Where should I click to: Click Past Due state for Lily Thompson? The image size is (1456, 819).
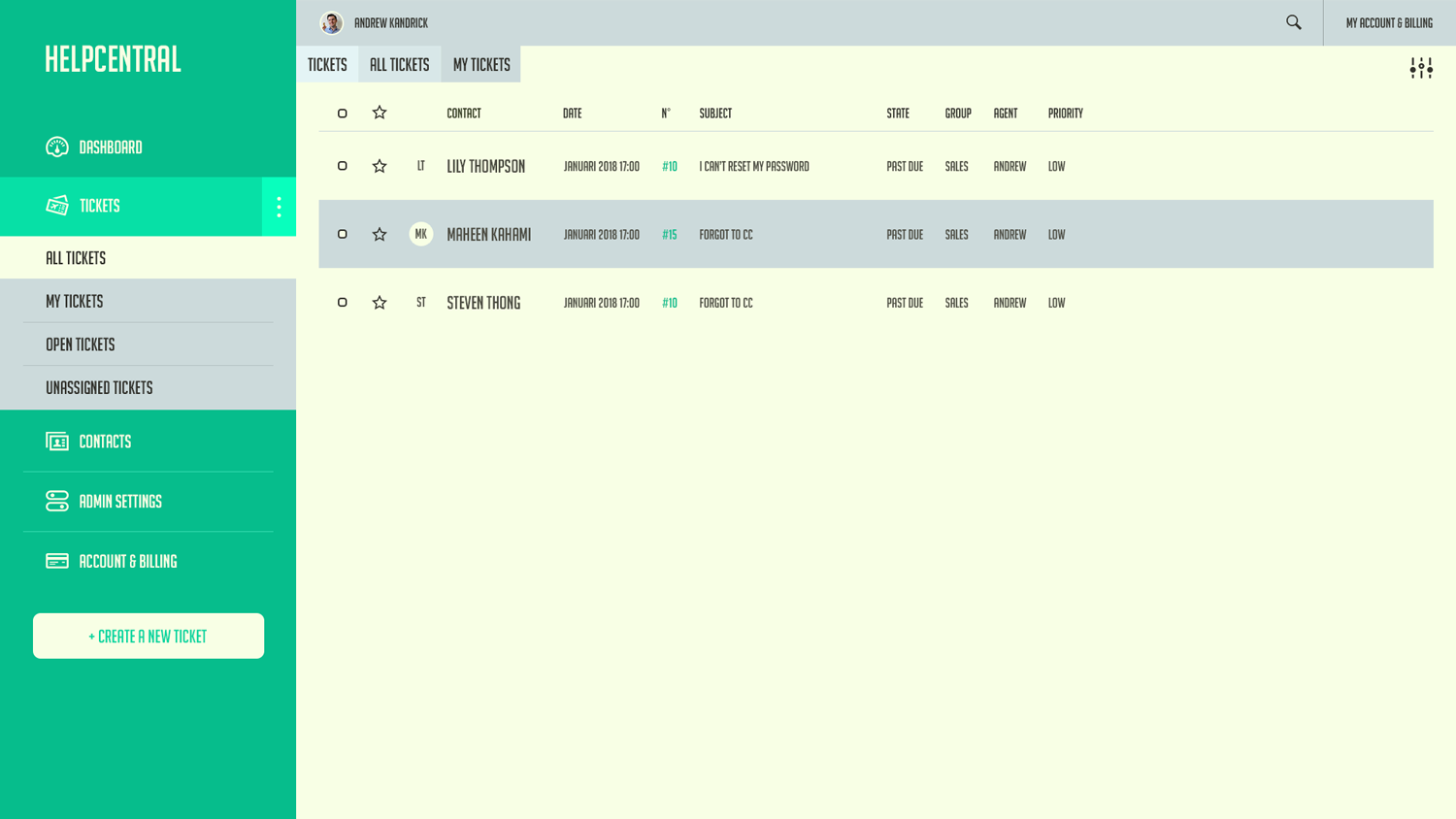click(905, 166)
